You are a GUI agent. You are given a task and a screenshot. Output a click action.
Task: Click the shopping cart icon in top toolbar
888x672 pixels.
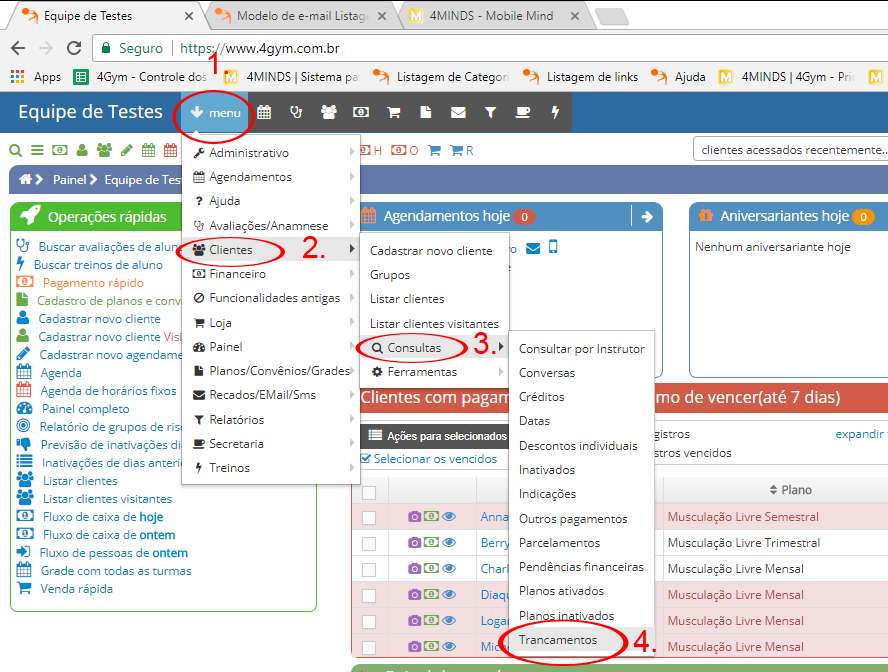[393, 113]
